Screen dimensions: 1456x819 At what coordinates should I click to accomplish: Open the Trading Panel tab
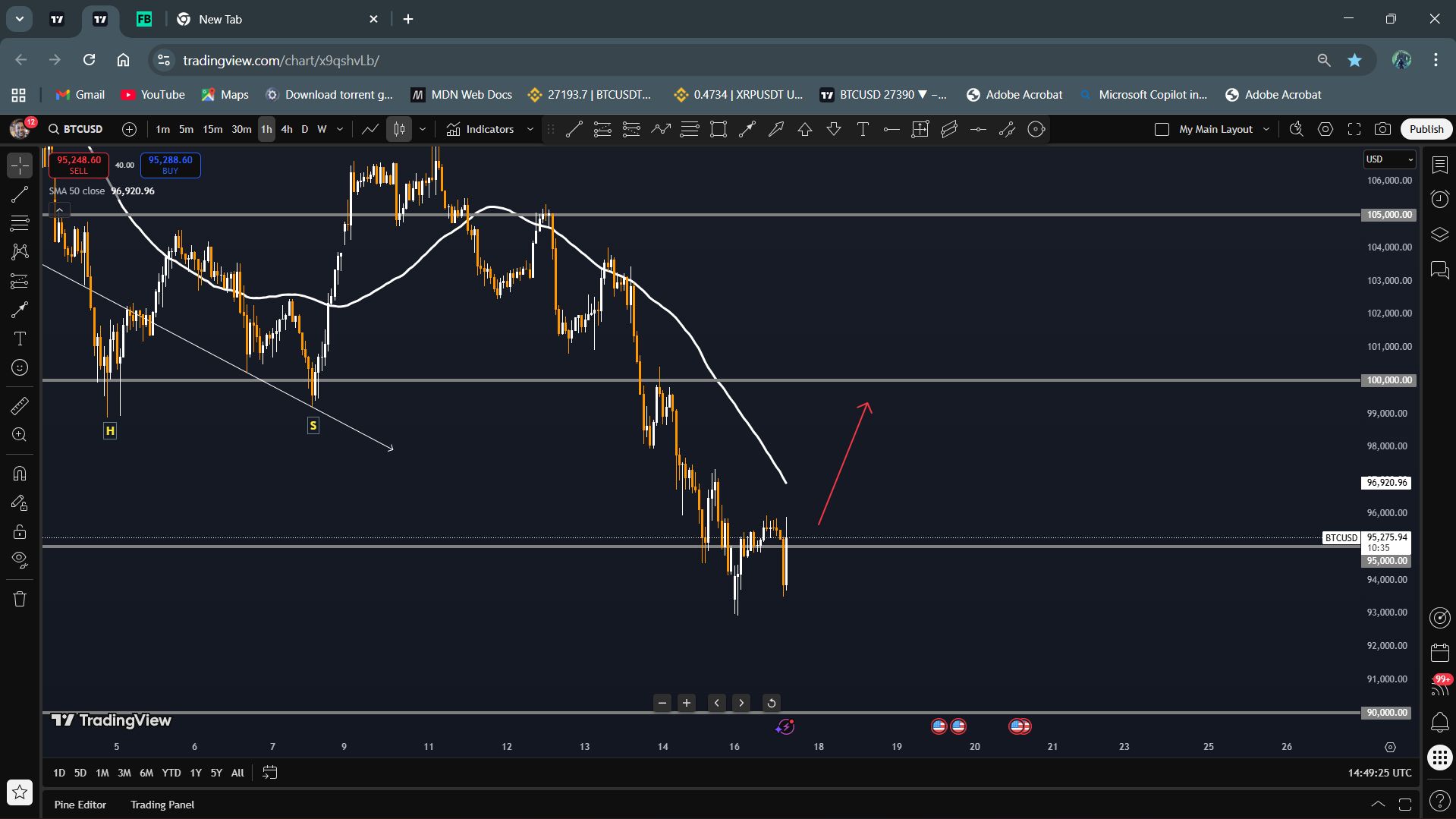pos(162,805)
